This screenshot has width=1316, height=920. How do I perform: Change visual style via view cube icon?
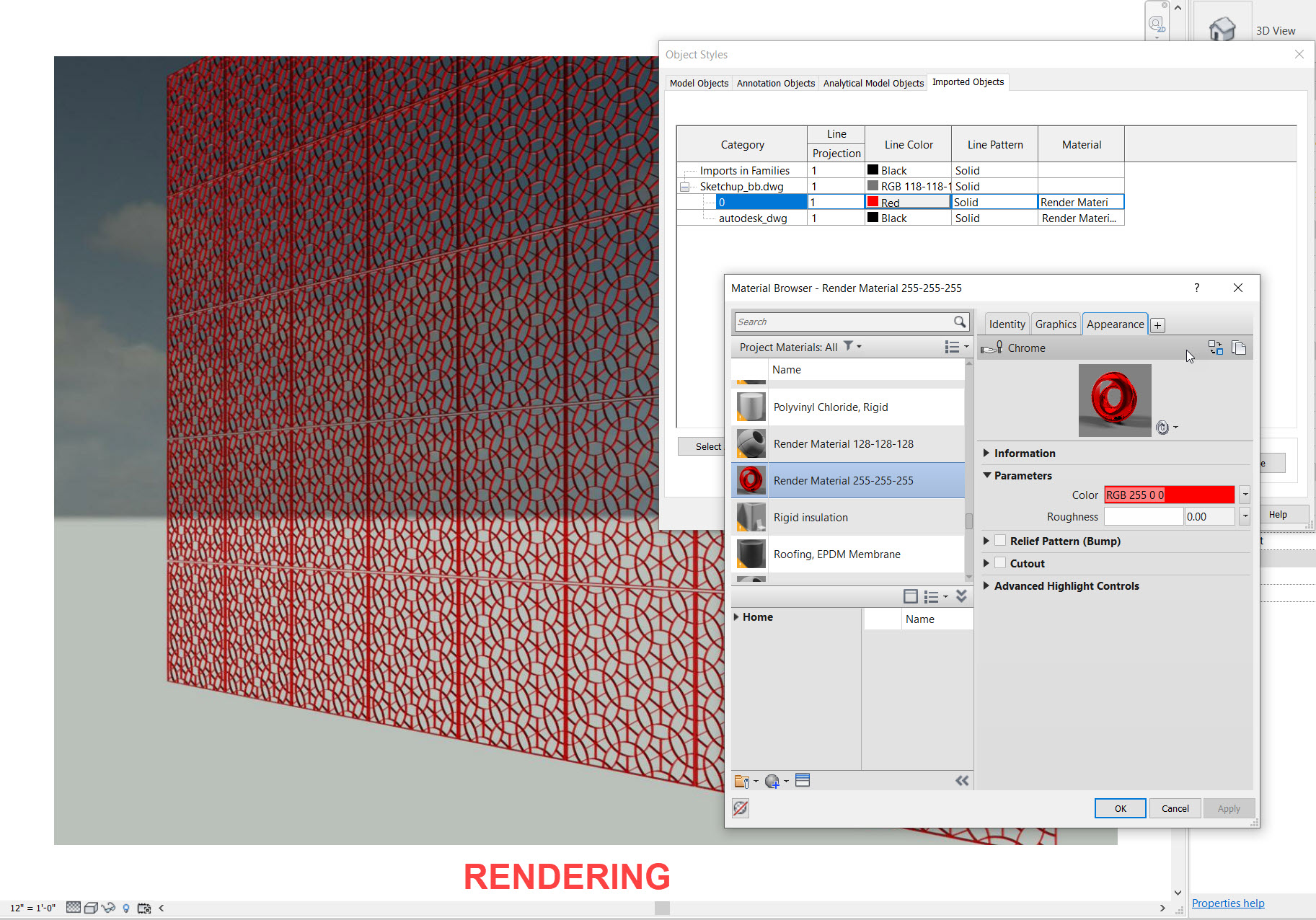[92, 908]
